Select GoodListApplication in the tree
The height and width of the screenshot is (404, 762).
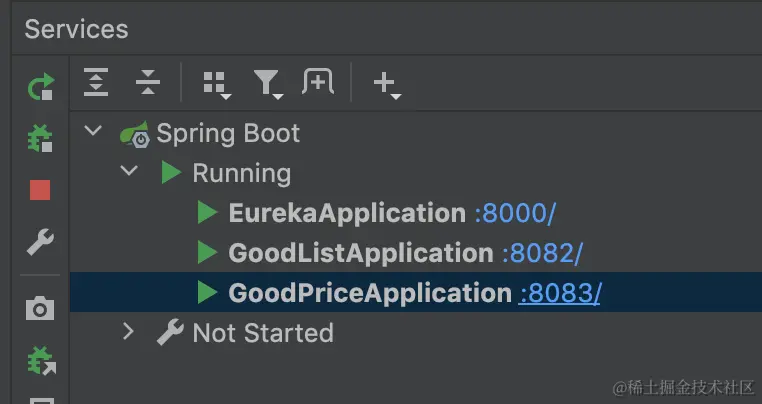(x=361, y=253)
